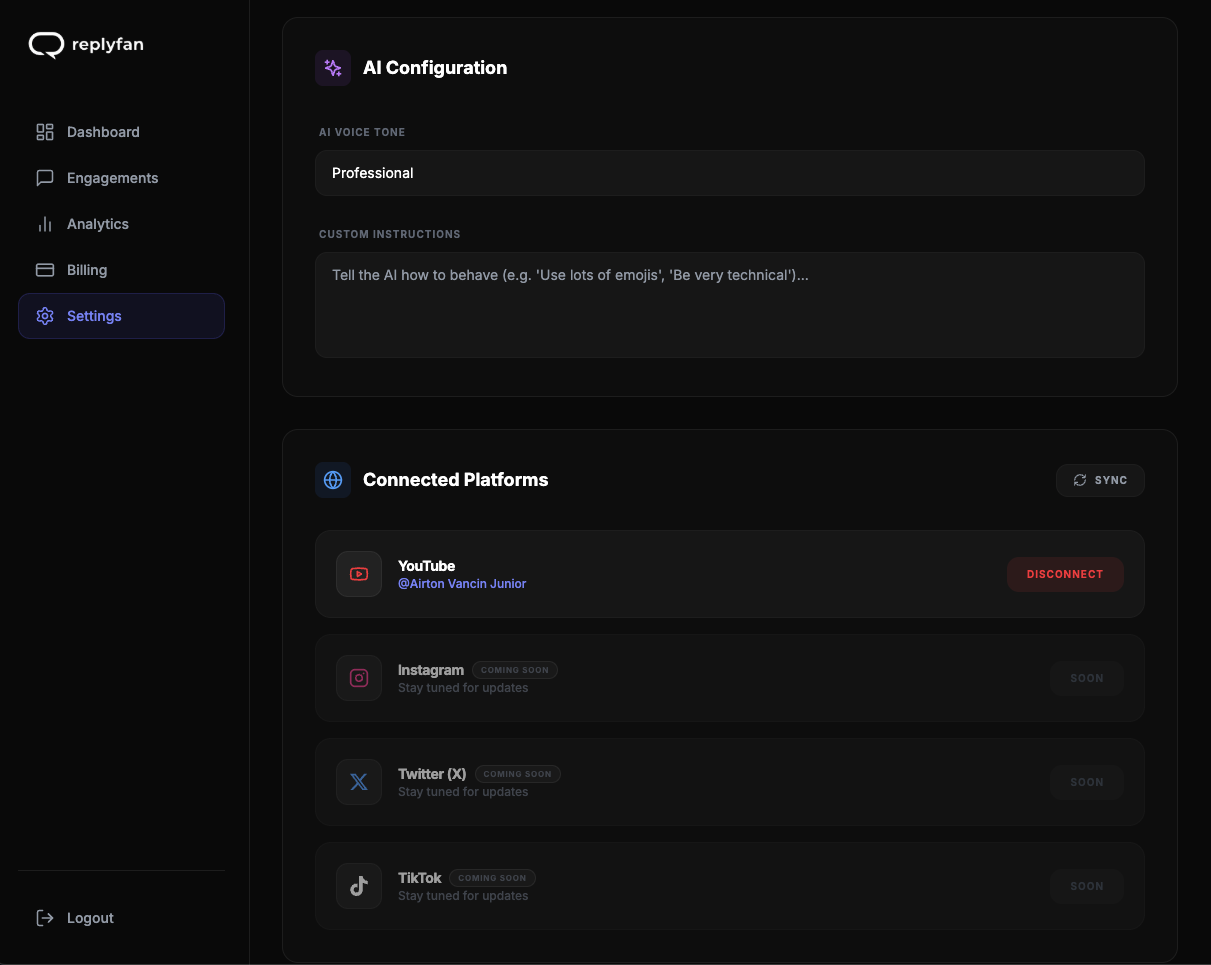This screenshot has width=1211, height=965.
Task: Click the Twitter X platform icon
Action: (x=359, y=782)
